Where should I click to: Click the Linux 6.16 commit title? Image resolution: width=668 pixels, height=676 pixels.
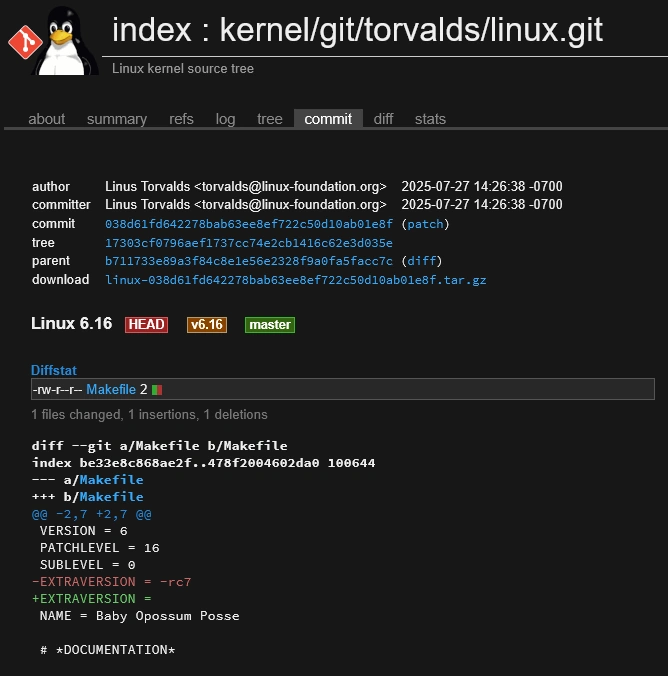pyautogui.click(x=72, y=323)
